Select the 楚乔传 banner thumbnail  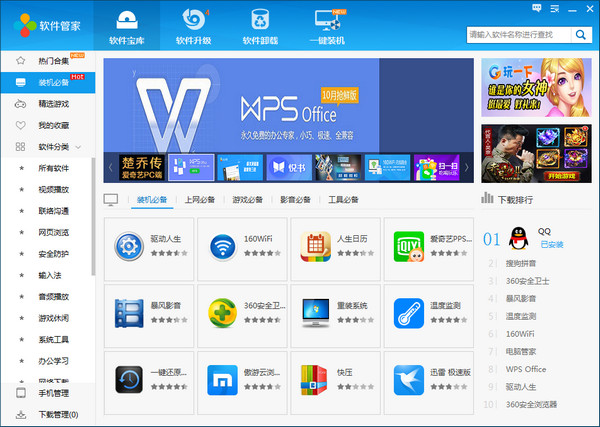point(142,167)
